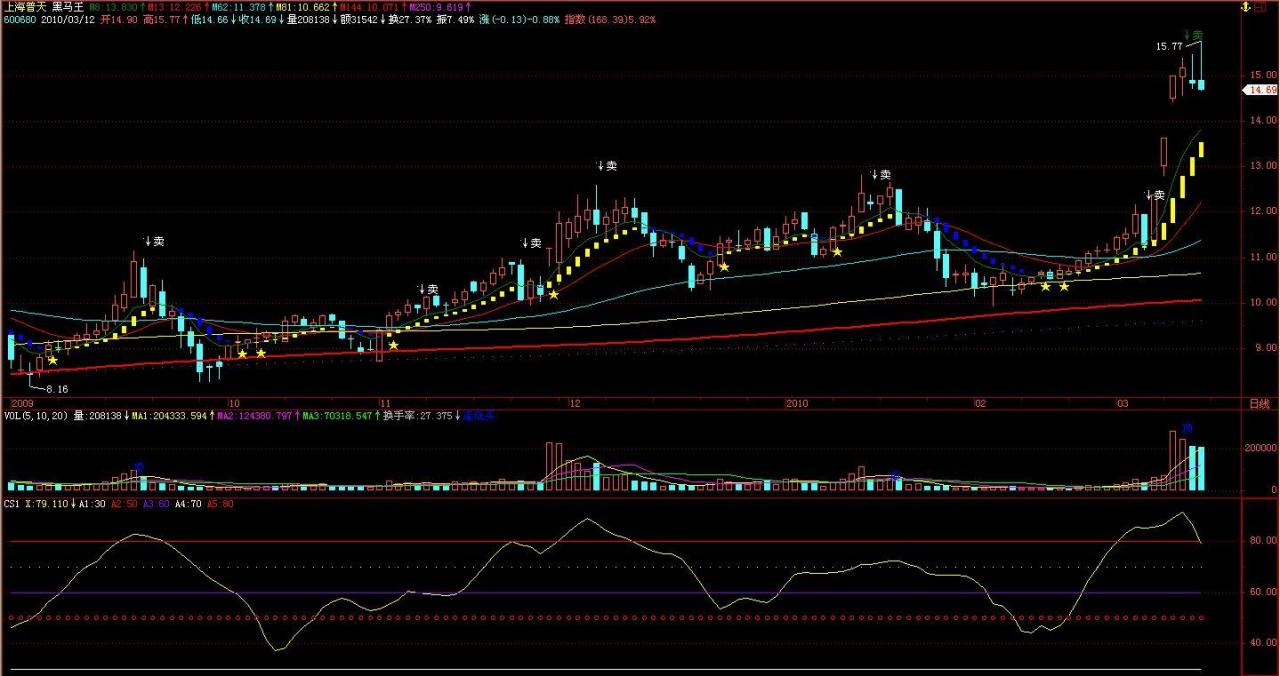Image resolution: width=1280 pixels, height=676 pixels.
Task: Click the green 卖 signal above the 15.77 peak
Action: click(x=1198, y=36)
